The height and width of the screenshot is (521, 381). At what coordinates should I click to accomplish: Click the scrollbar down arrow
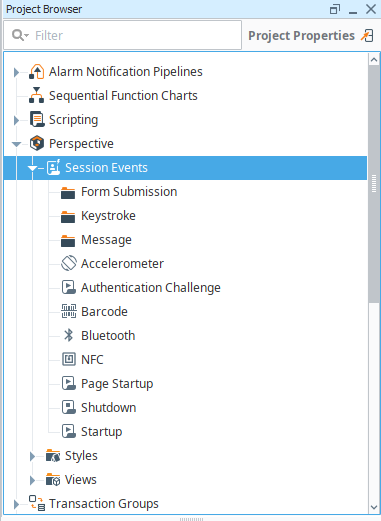[x=374, y=507]
